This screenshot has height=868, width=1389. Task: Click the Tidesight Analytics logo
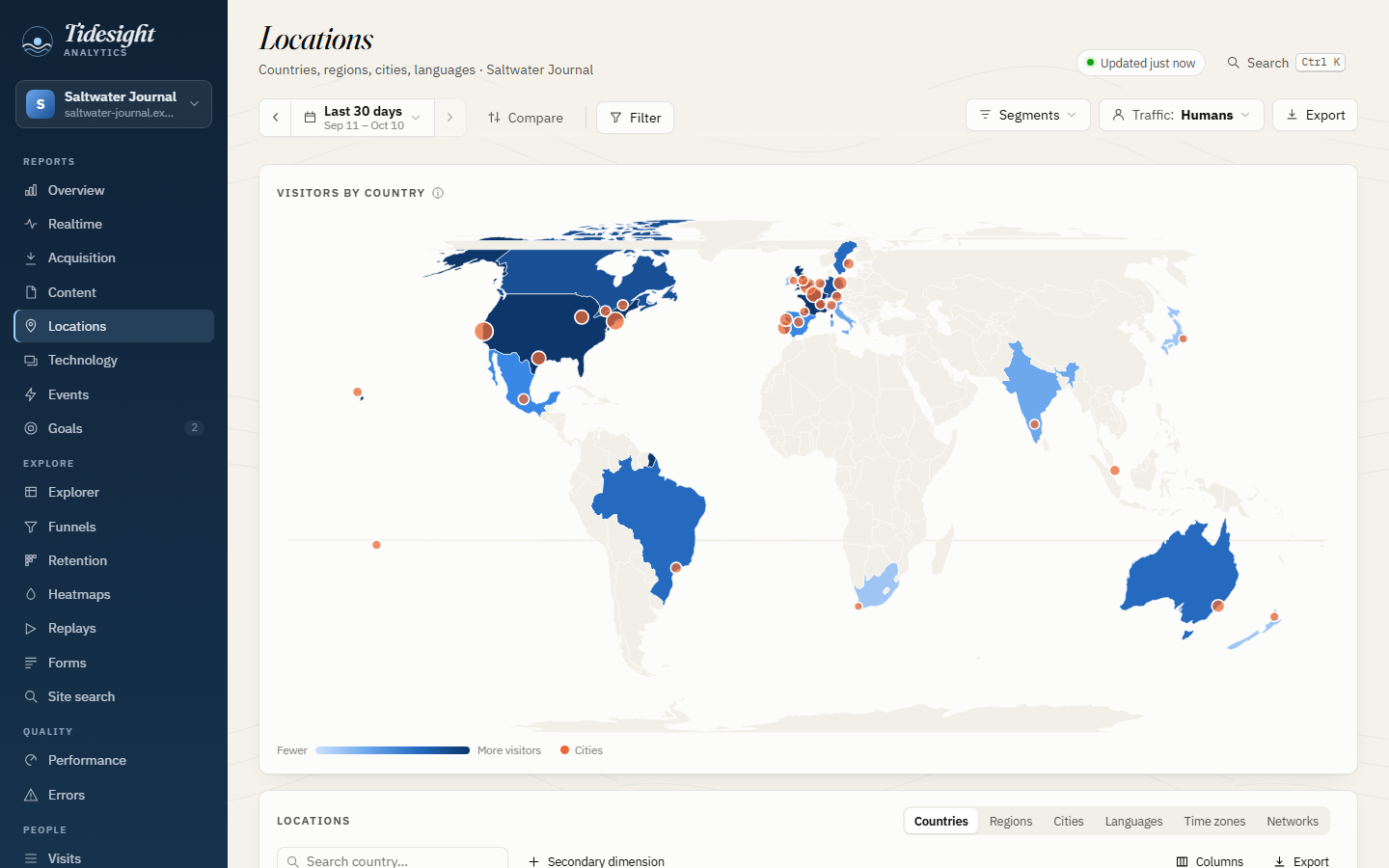89,40
